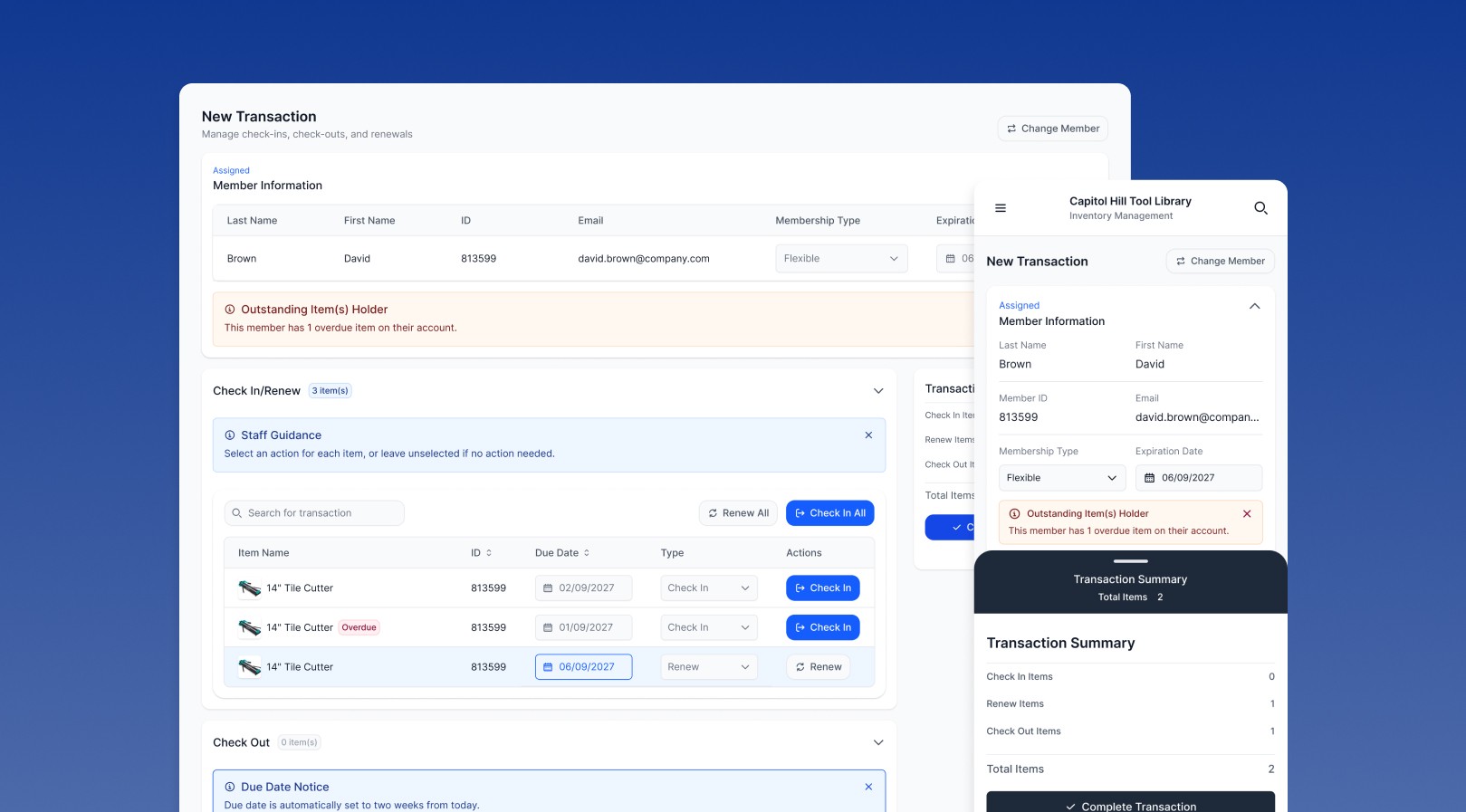Open desktop Membership Type Flexible dropdown

(x=841, y=259)
